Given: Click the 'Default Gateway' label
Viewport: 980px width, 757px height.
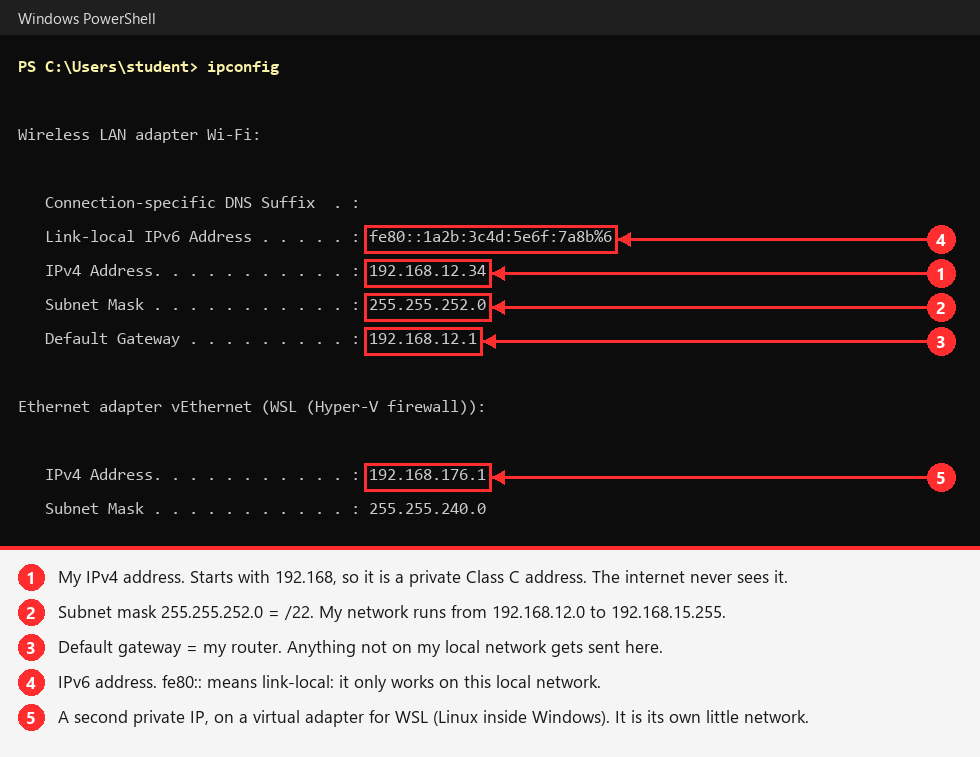Looking at the screenshot, I should (112, 339).
